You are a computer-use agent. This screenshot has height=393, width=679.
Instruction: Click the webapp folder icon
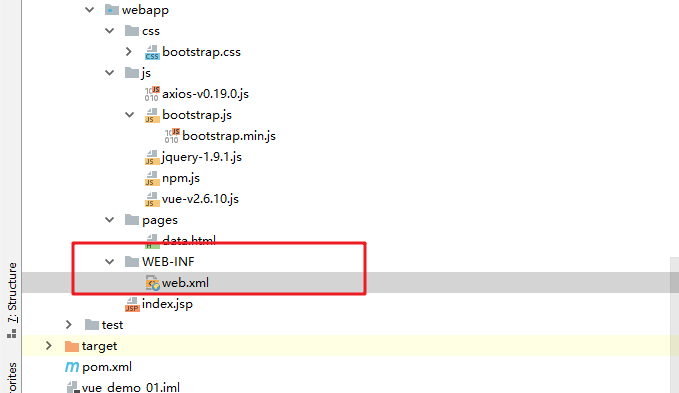pos(112,10)
